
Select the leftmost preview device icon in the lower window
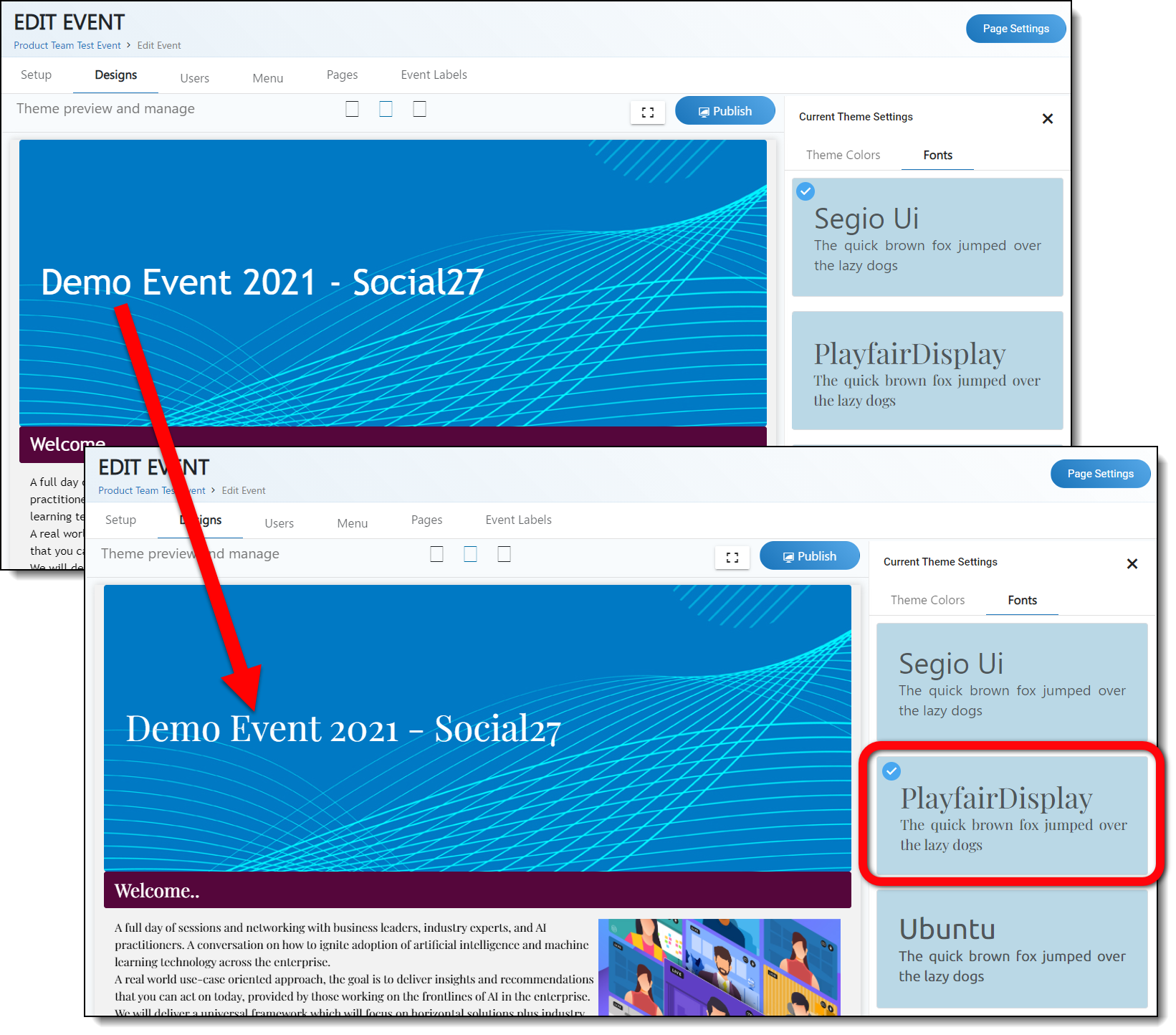pos(436,554)
